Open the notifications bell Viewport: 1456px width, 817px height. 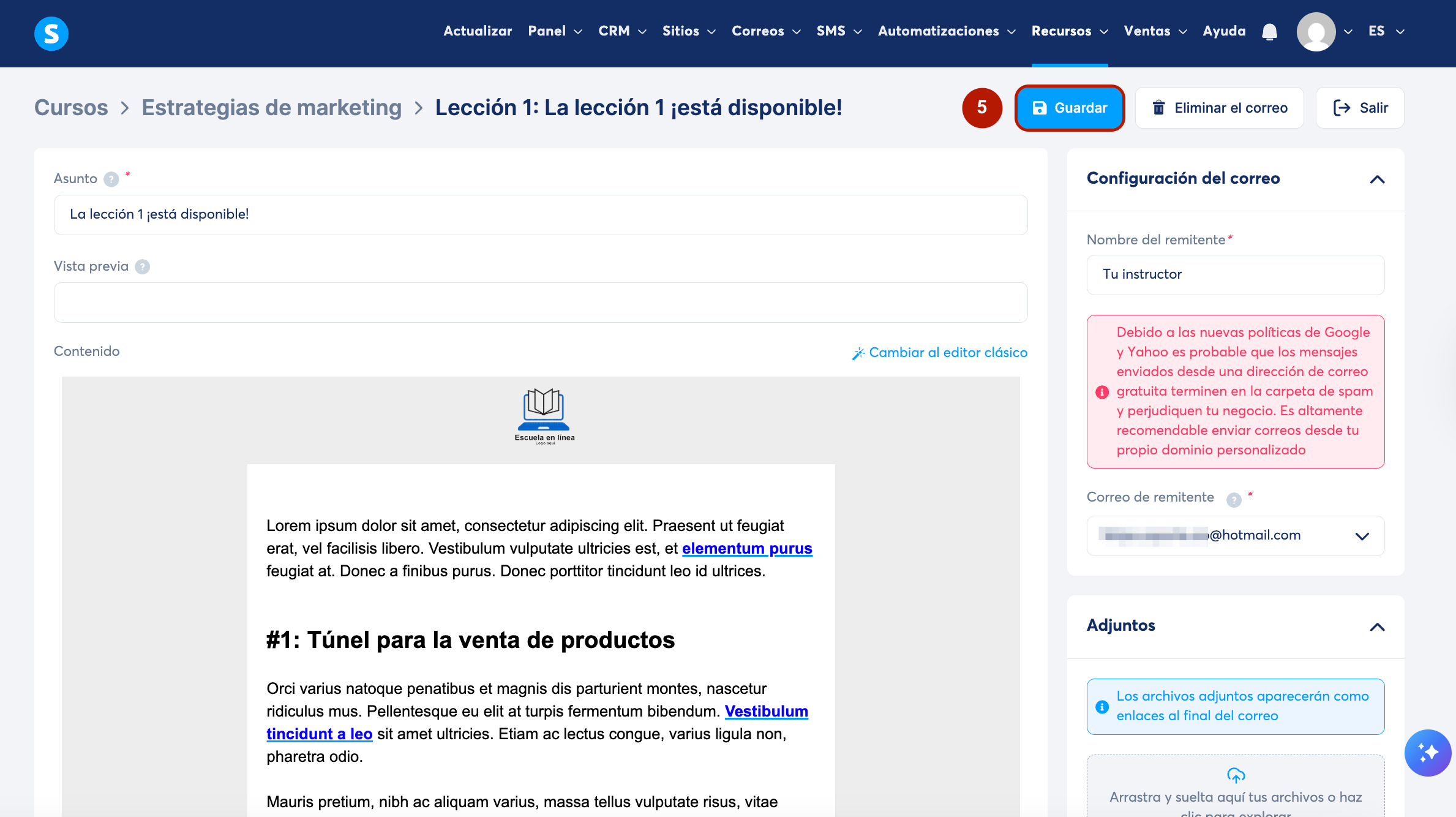tap(1270, 31)
